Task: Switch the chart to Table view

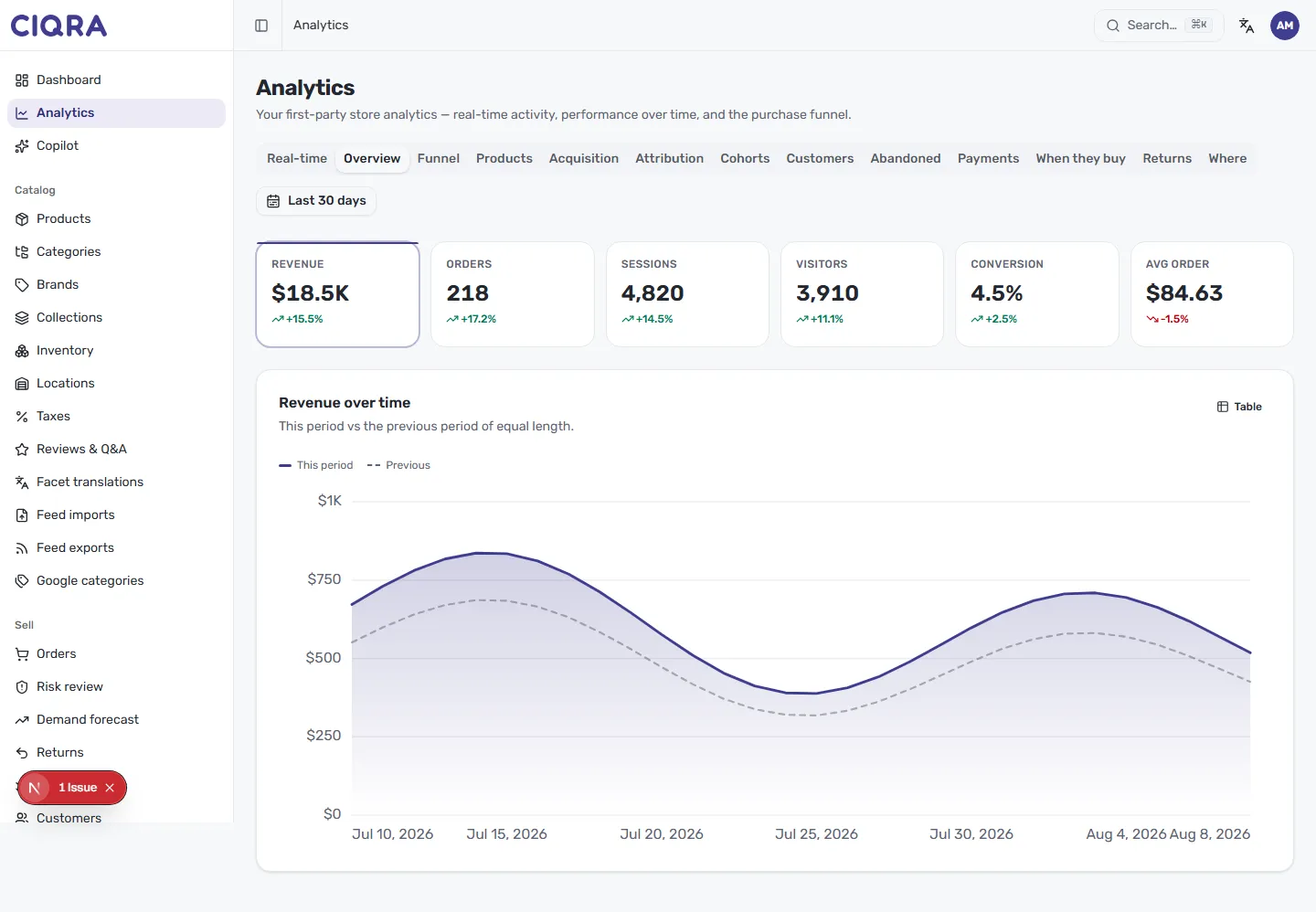Action: point(1239,407)
